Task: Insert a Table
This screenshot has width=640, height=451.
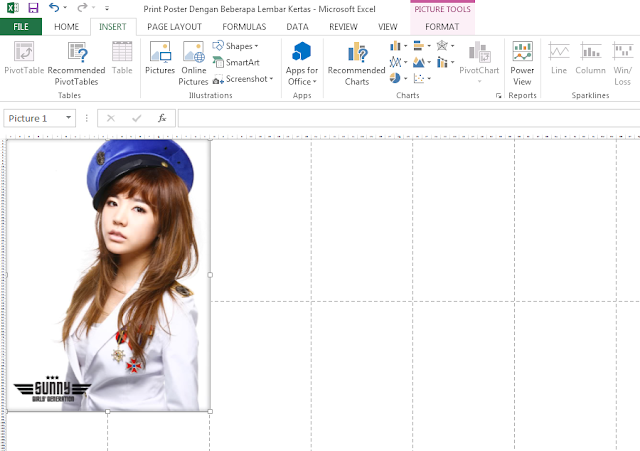Action: point(122,58)
